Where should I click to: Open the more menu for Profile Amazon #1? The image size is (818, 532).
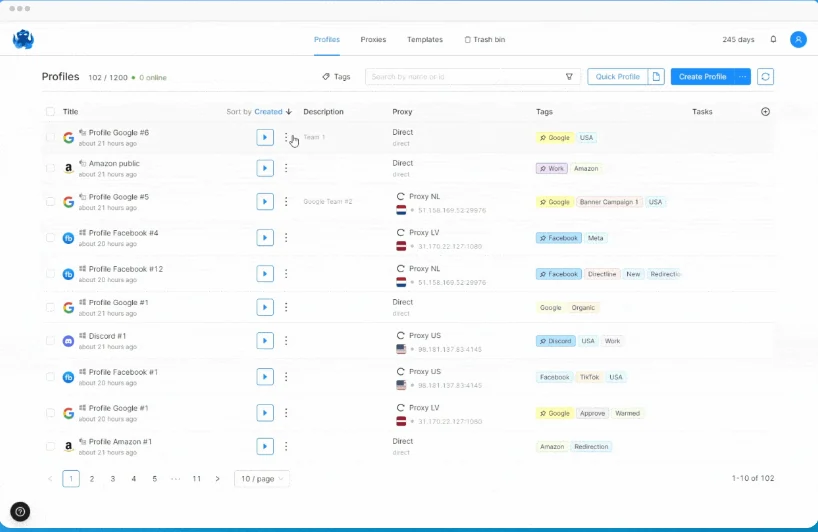click(x=286, y=446)
